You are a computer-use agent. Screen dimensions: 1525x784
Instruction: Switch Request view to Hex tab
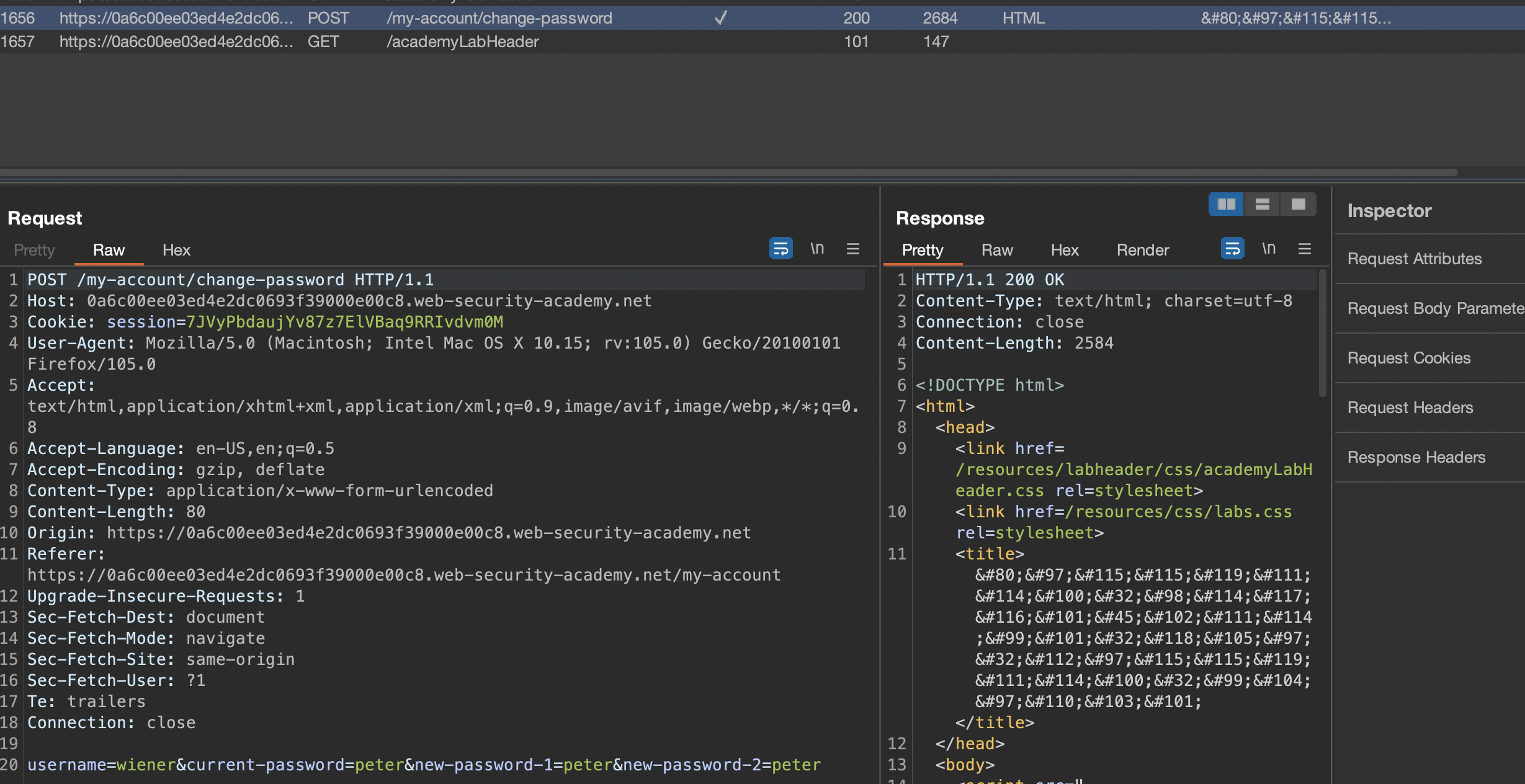tap(176, 250)
